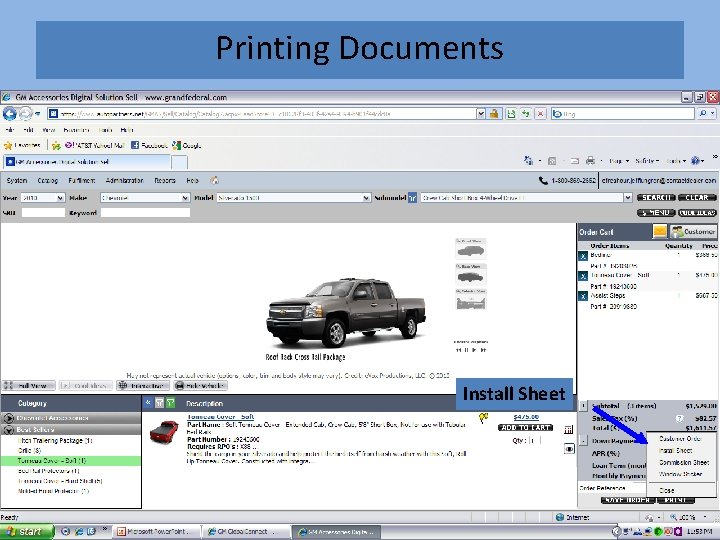Click the Interactive button
The height and width of the screenshot is (540, 720).
pos(143,386)
